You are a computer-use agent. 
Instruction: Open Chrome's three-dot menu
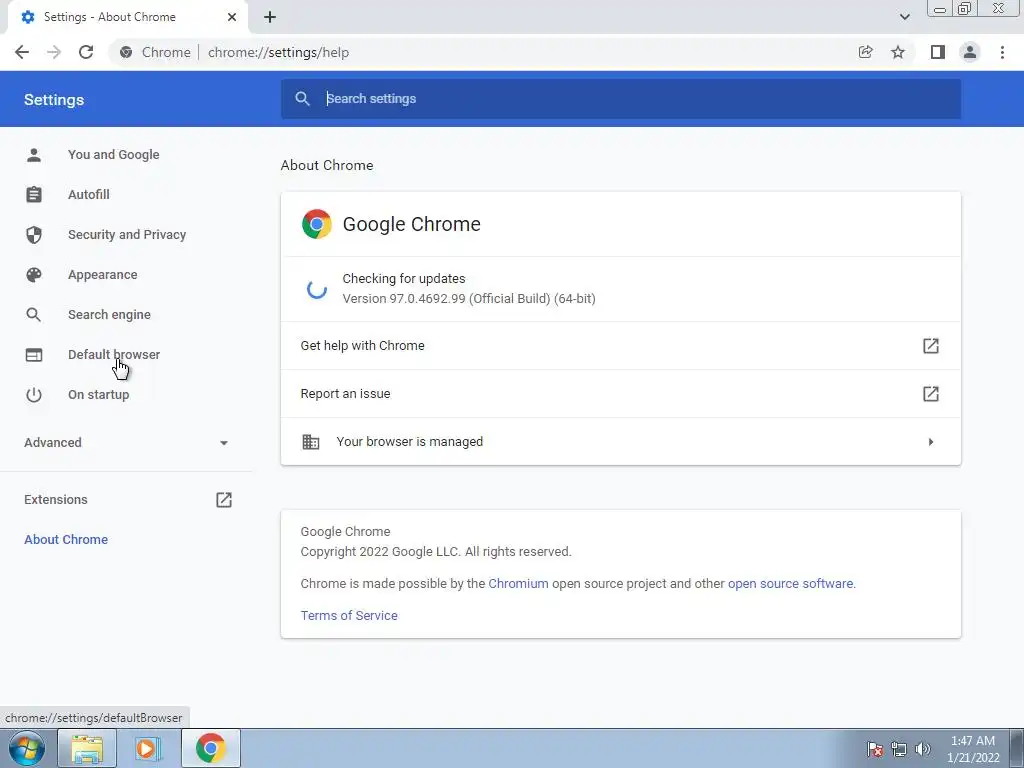click(x=1002, y=52)
